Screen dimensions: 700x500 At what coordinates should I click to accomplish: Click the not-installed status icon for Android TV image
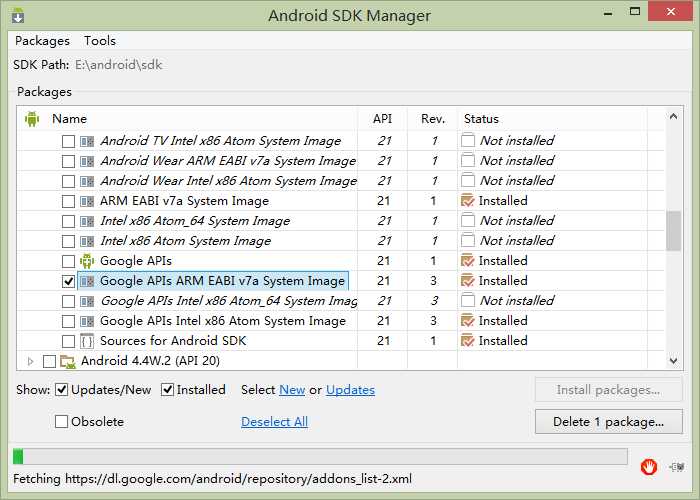pos(467,141)
